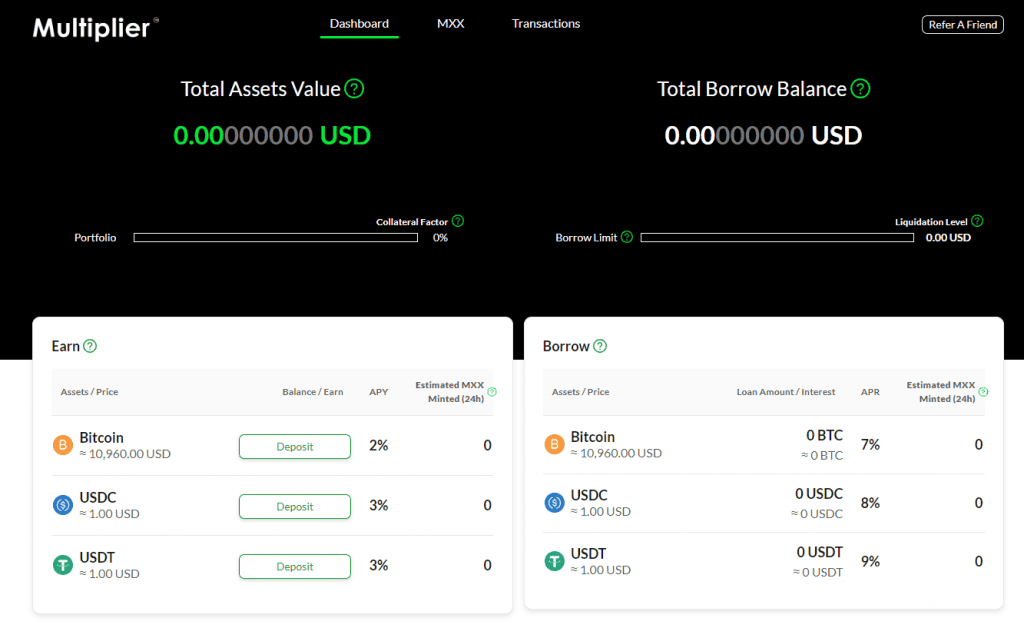Click the 0 USDT loan amount
Image resolution: width=1024 pixels, height=628 pixels.
click(820, 552)
